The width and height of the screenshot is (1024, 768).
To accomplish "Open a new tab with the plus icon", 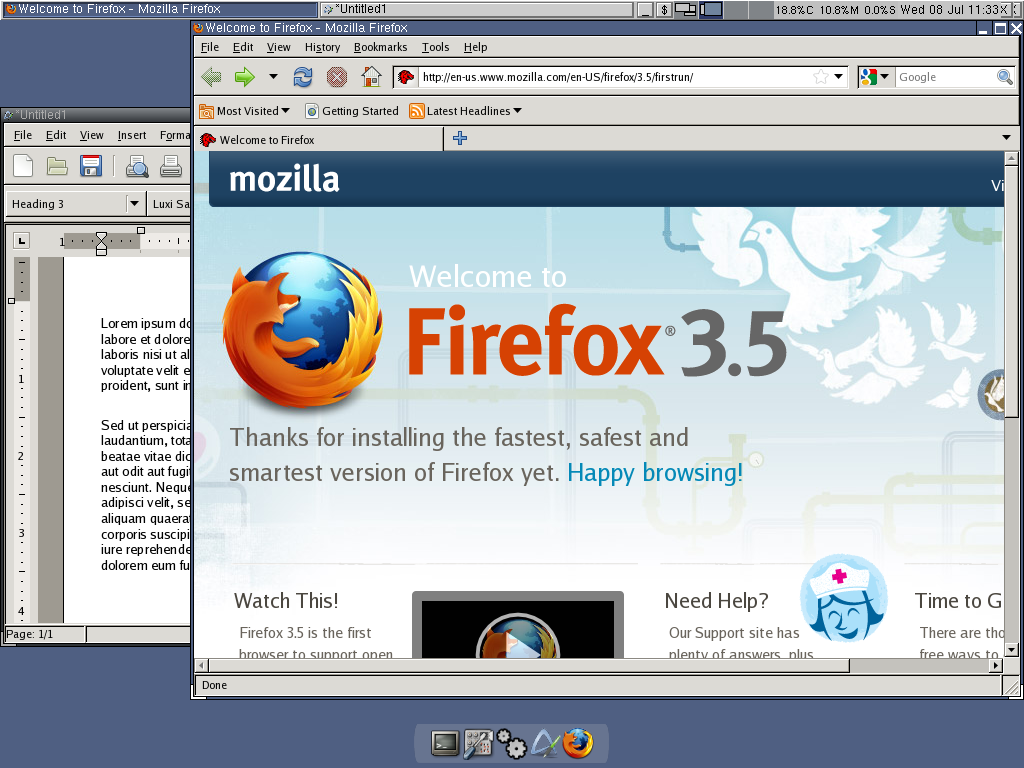I will click(460, 139).
